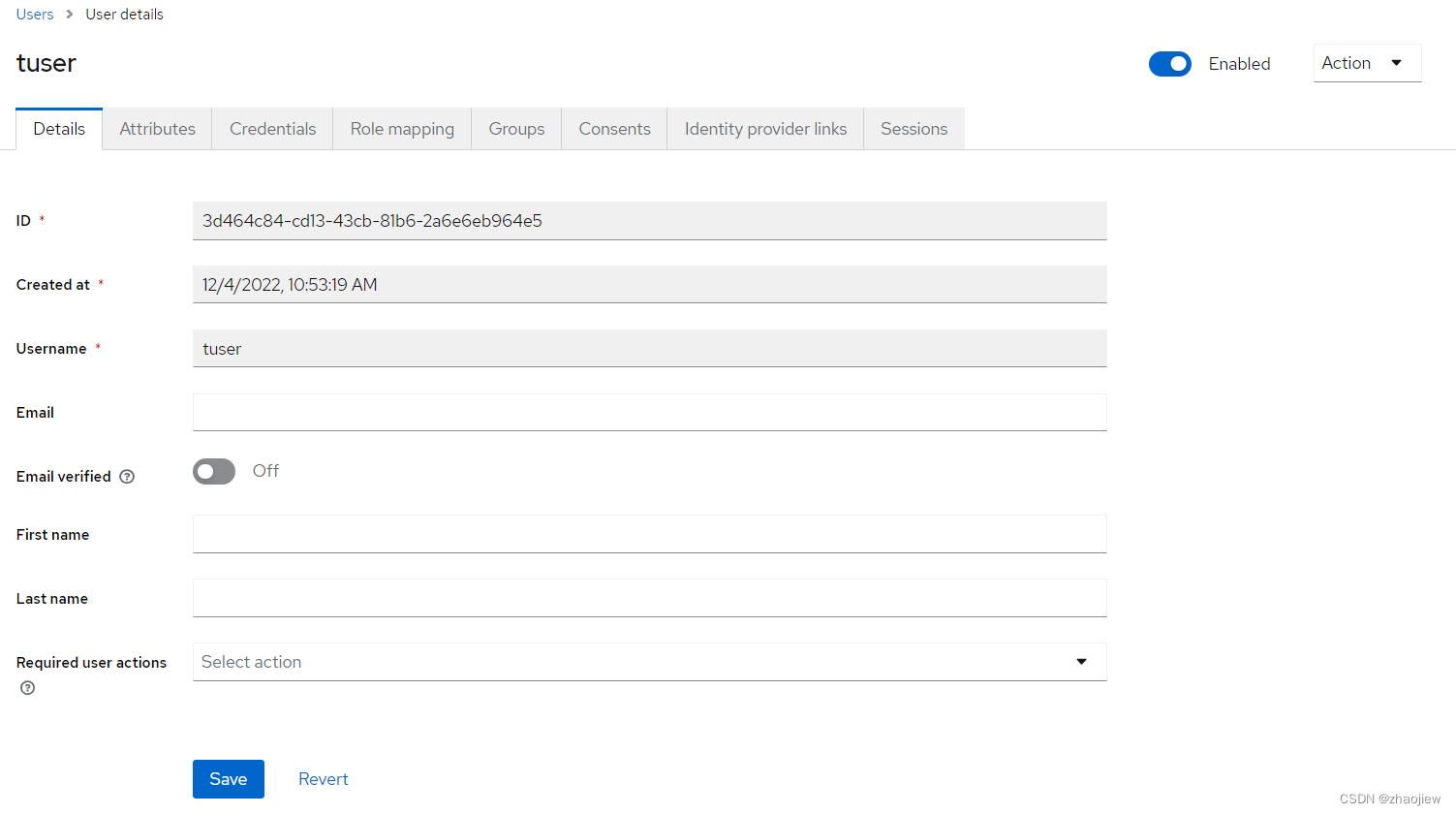View the Consents tab

point(614,129)
